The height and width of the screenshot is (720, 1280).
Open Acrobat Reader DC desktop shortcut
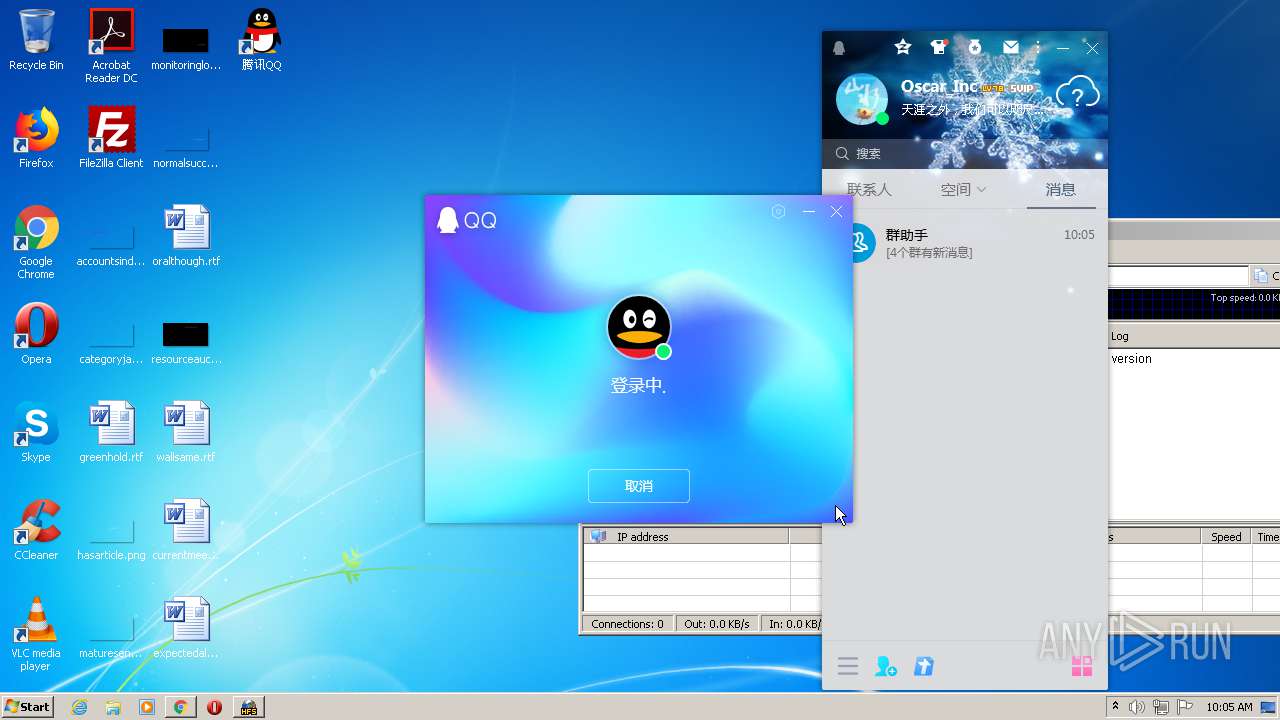click(x=111, y=46)
